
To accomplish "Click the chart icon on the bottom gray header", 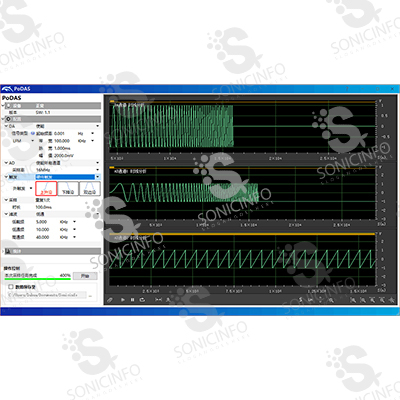I will point(9,251).
